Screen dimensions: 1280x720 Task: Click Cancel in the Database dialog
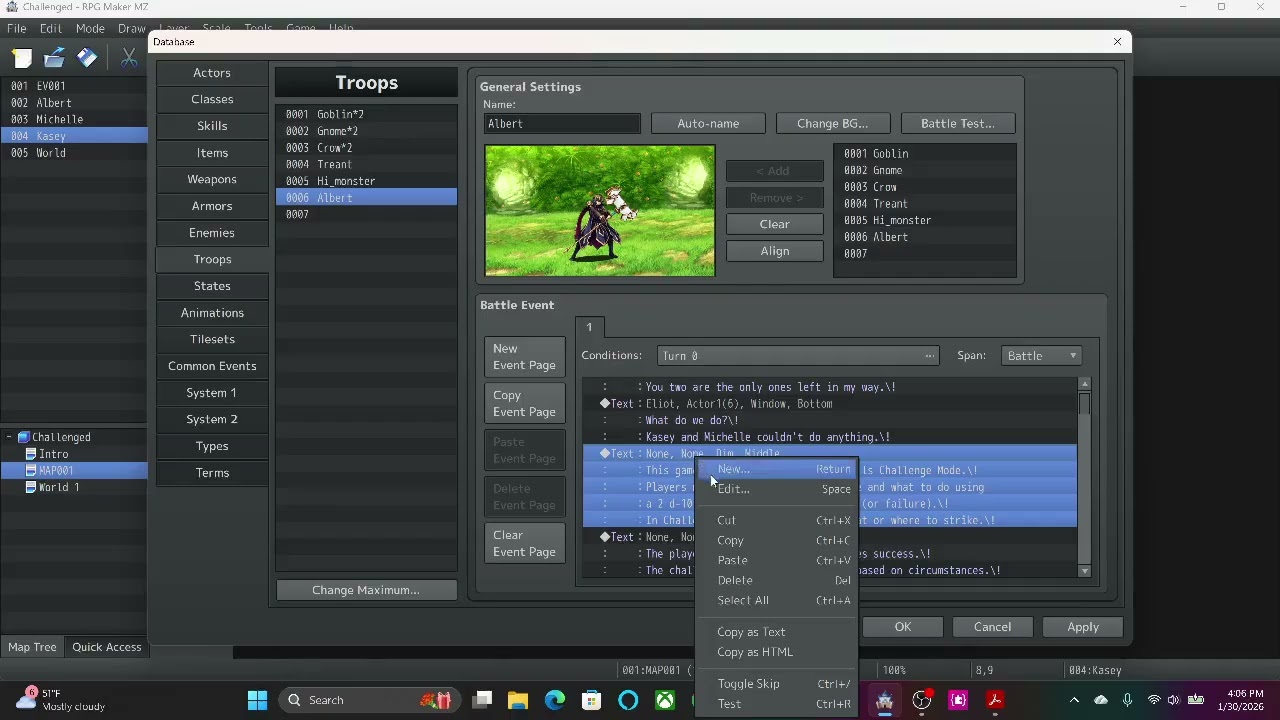pos(993,627)
